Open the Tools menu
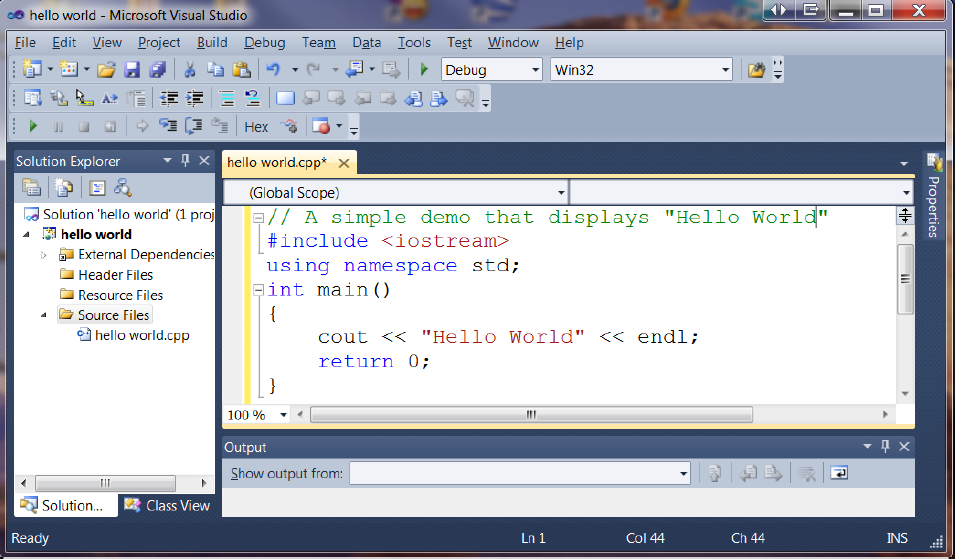Image resolution: width=955 pixels, height=559 pixels. [414, 43]
